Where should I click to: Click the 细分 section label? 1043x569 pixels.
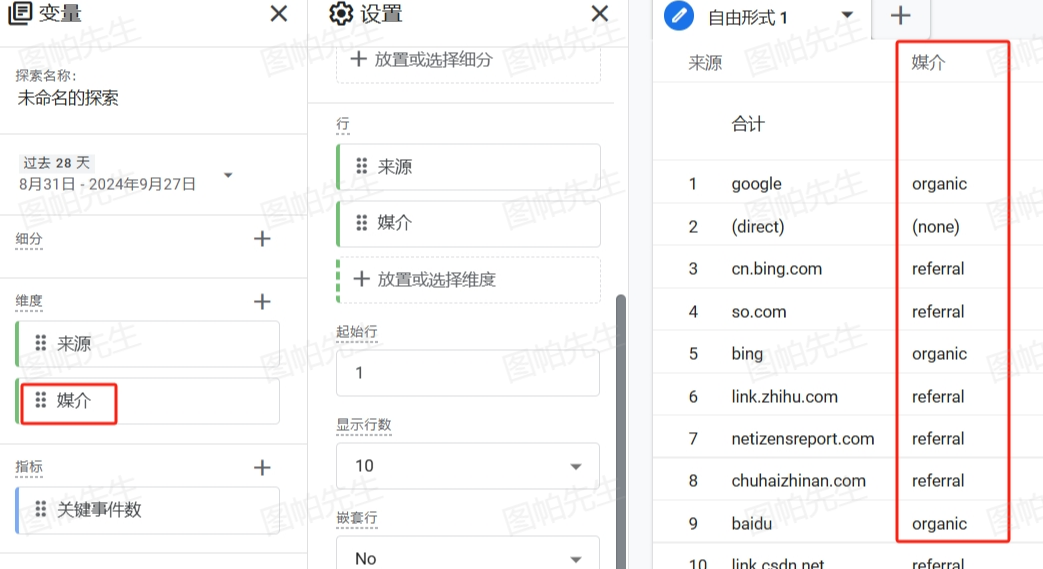29,239
